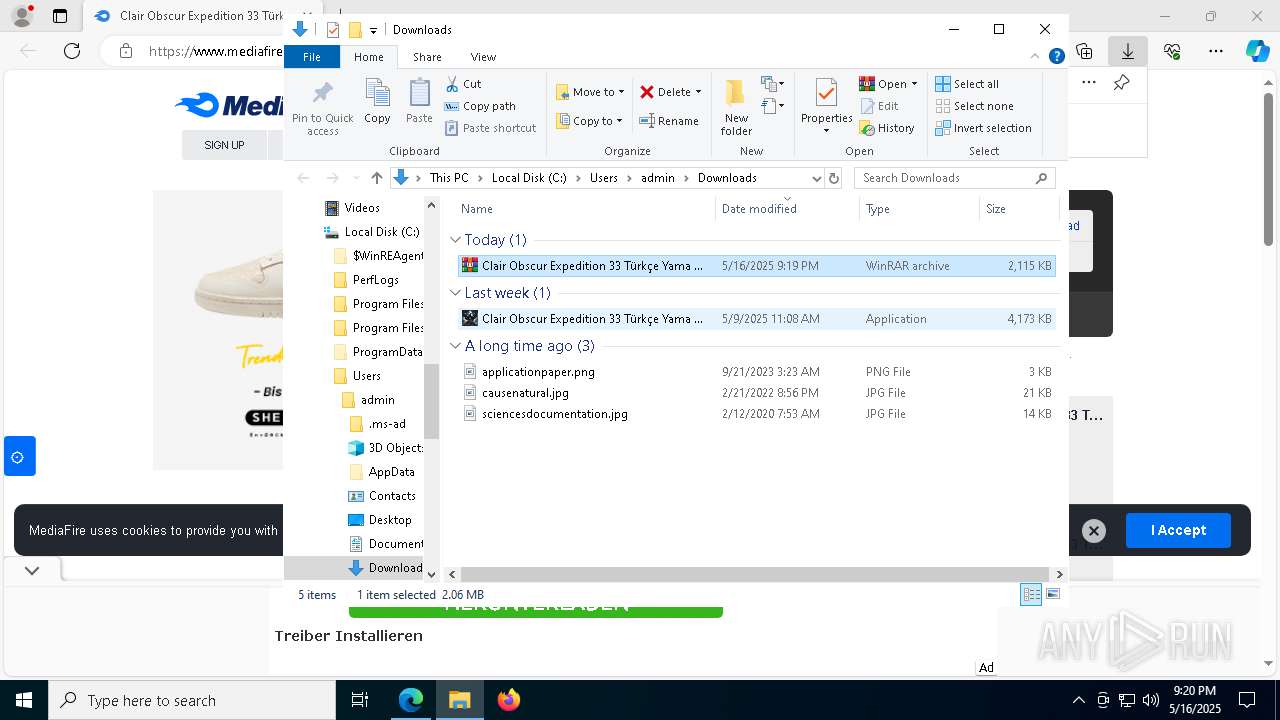1280x720 pixels.
Task: Open the Delete dropdown arrow
Action: [698, 92]
